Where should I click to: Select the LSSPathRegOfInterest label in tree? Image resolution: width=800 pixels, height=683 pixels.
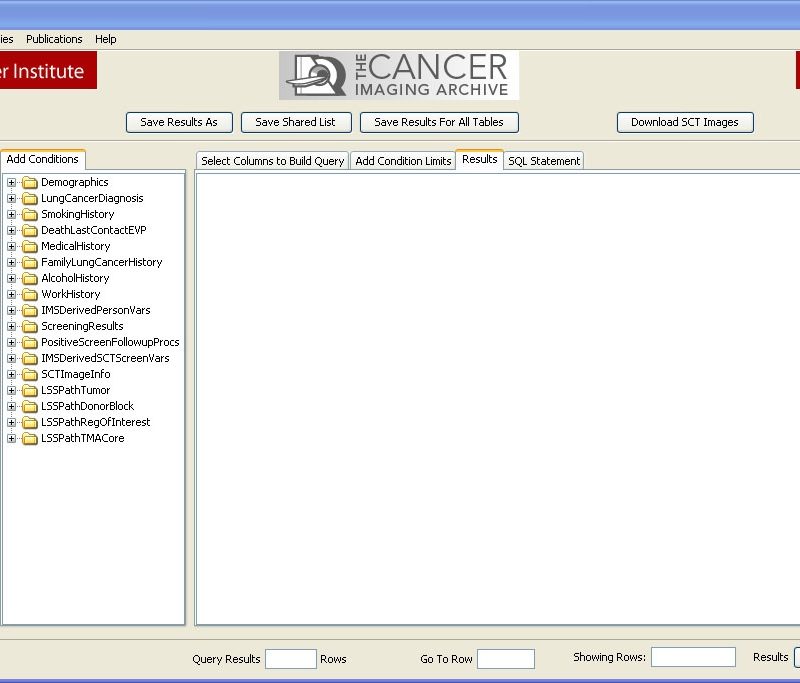tap(96, 422)
